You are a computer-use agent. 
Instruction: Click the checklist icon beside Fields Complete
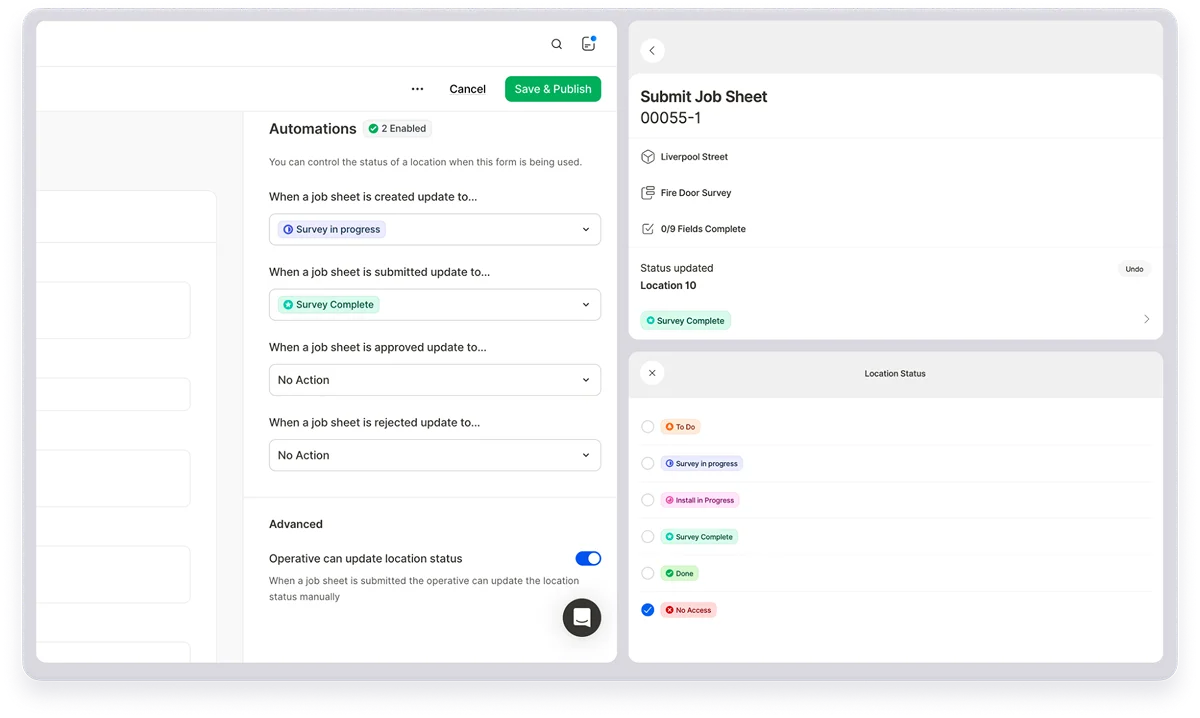click(648, 229)
